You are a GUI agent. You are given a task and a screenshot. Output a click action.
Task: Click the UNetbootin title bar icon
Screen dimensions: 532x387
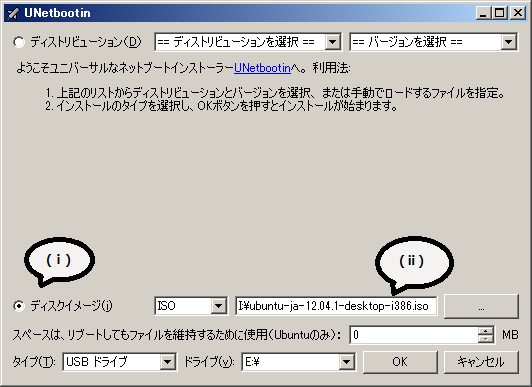tap(13, 13)
